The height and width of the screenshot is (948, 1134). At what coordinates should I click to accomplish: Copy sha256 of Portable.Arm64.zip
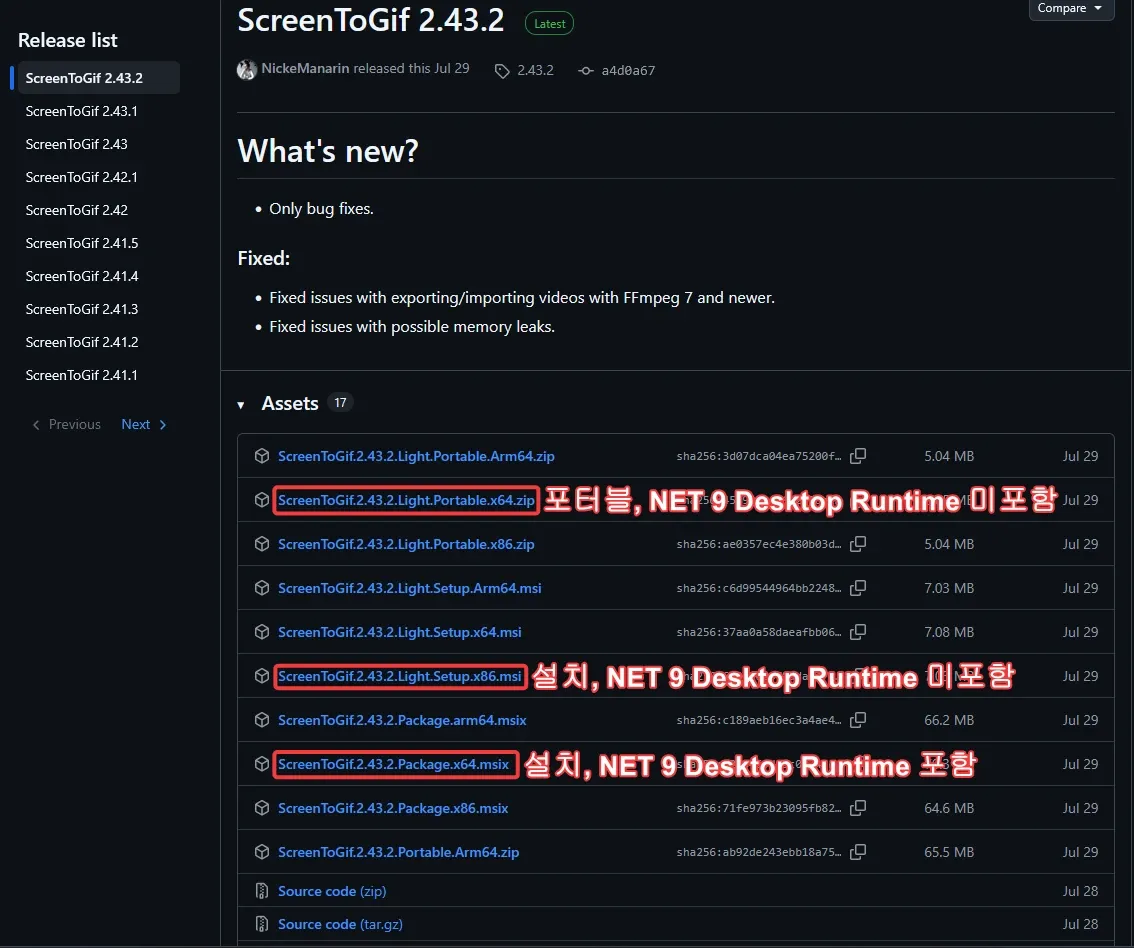click(x=858, y=852)
